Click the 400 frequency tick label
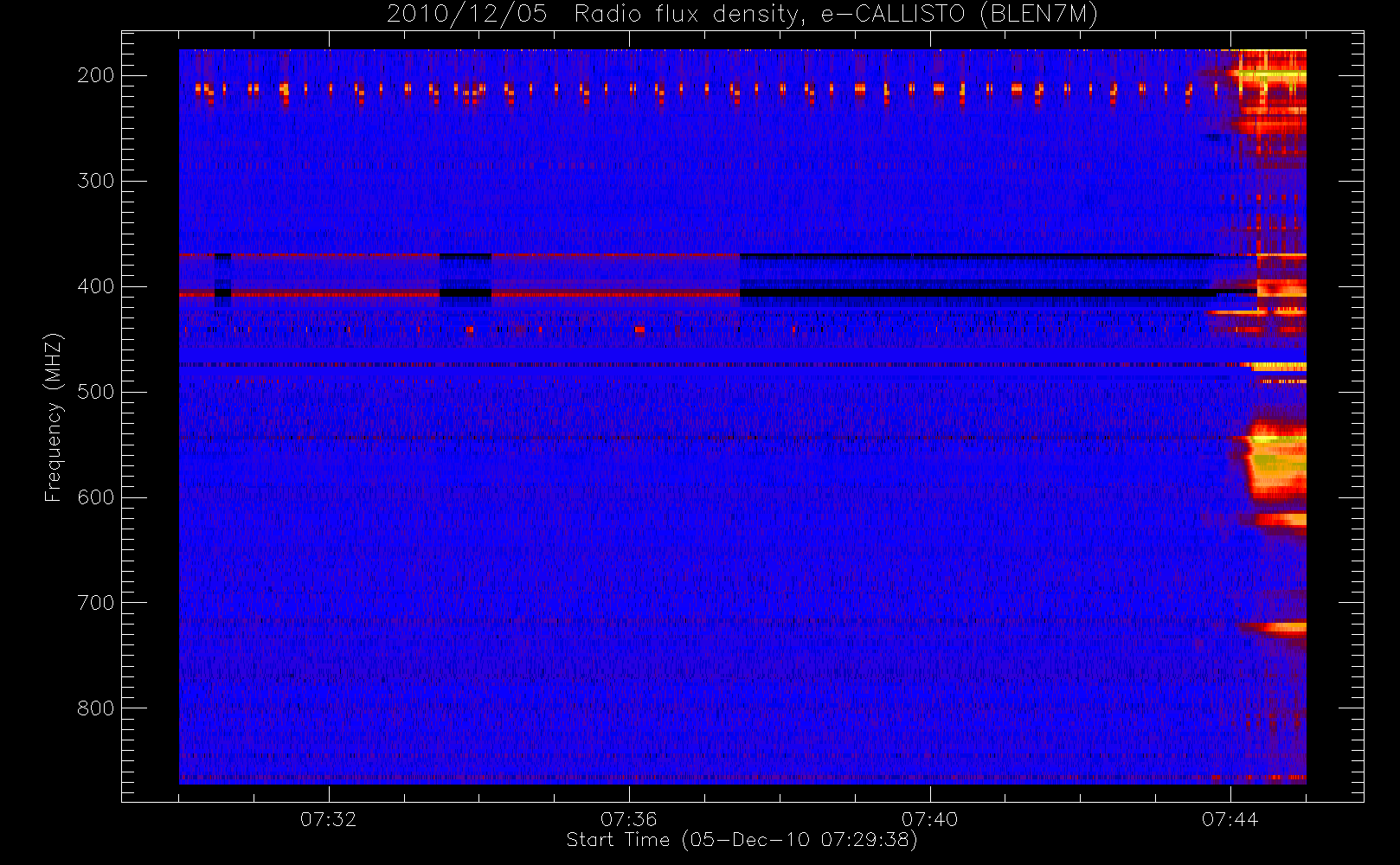 pyautogui.click(x=95, y=286)
